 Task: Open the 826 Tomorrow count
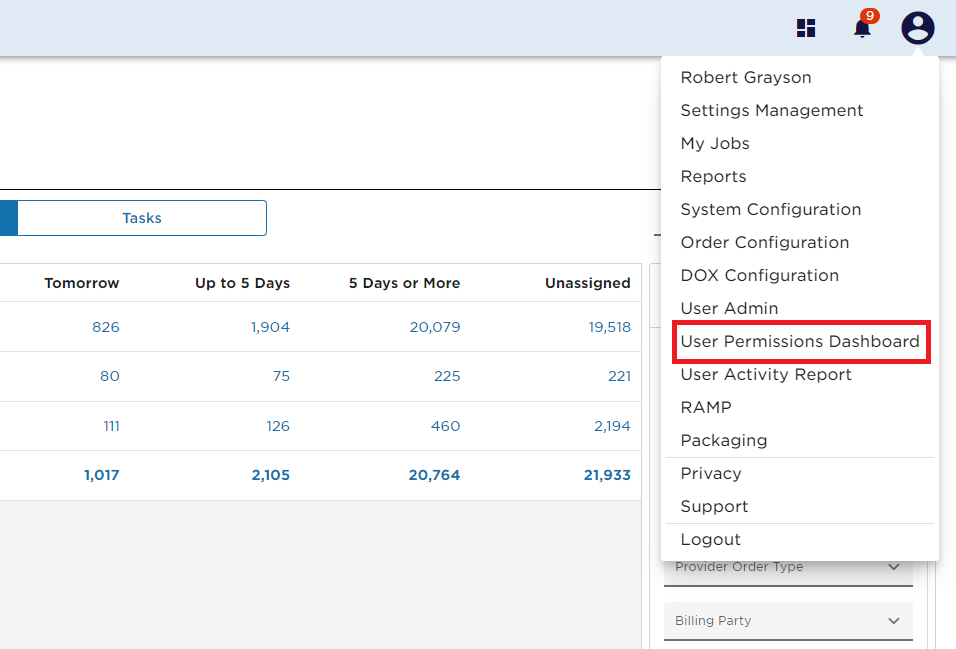coord(105,327)
